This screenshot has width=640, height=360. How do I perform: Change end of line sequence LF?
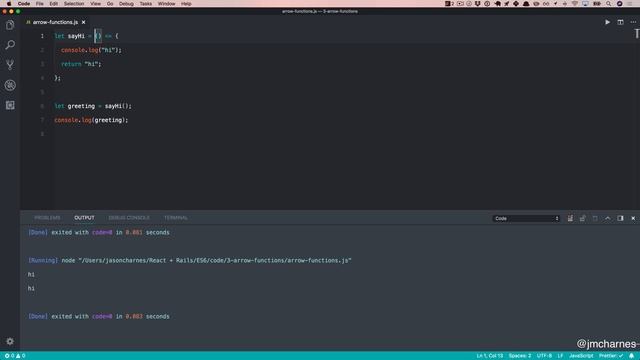click(560, 356)
